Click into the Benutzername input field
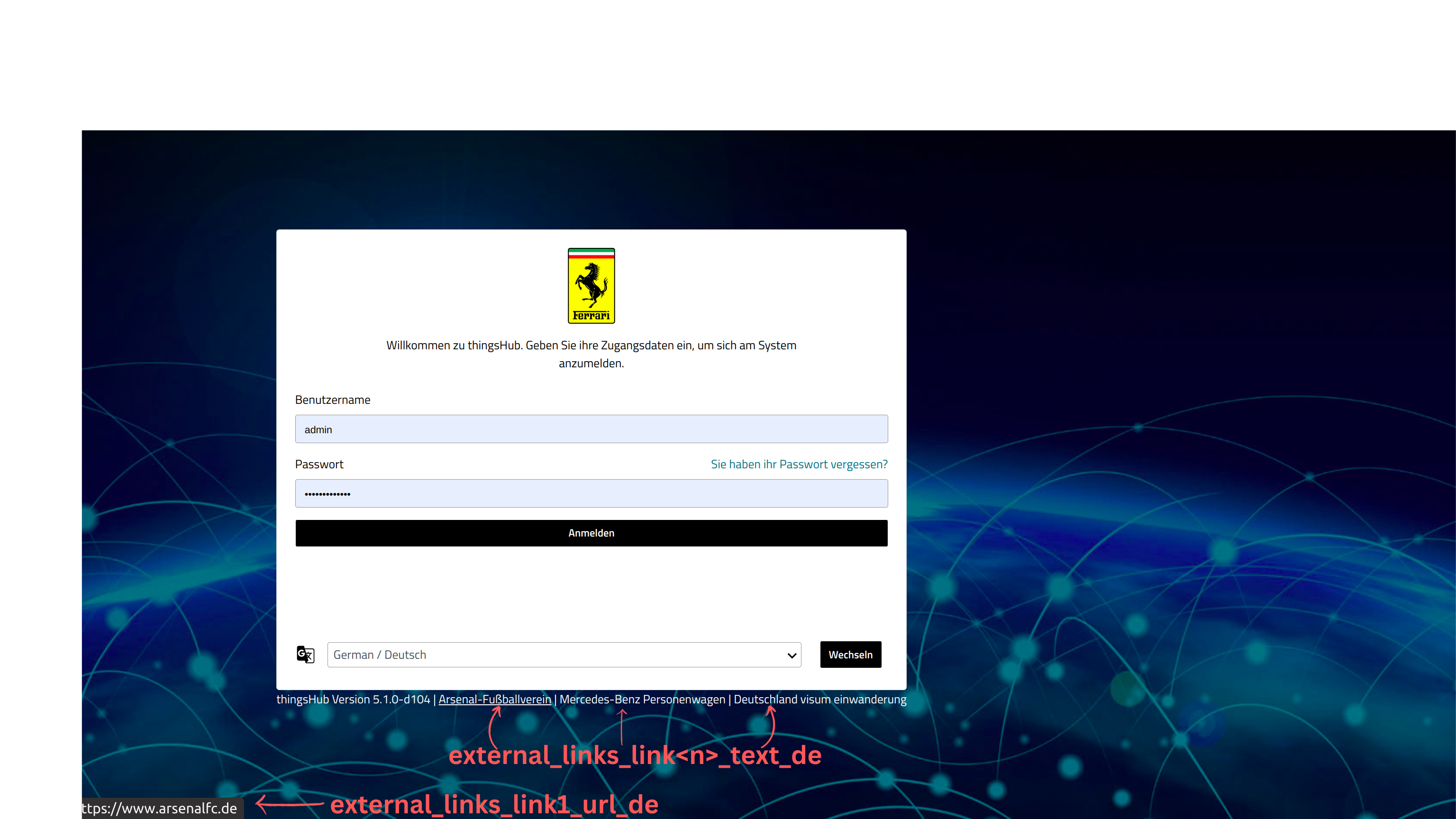The height and width of the screenshot is (819, 1456). [x=591, y=429]
